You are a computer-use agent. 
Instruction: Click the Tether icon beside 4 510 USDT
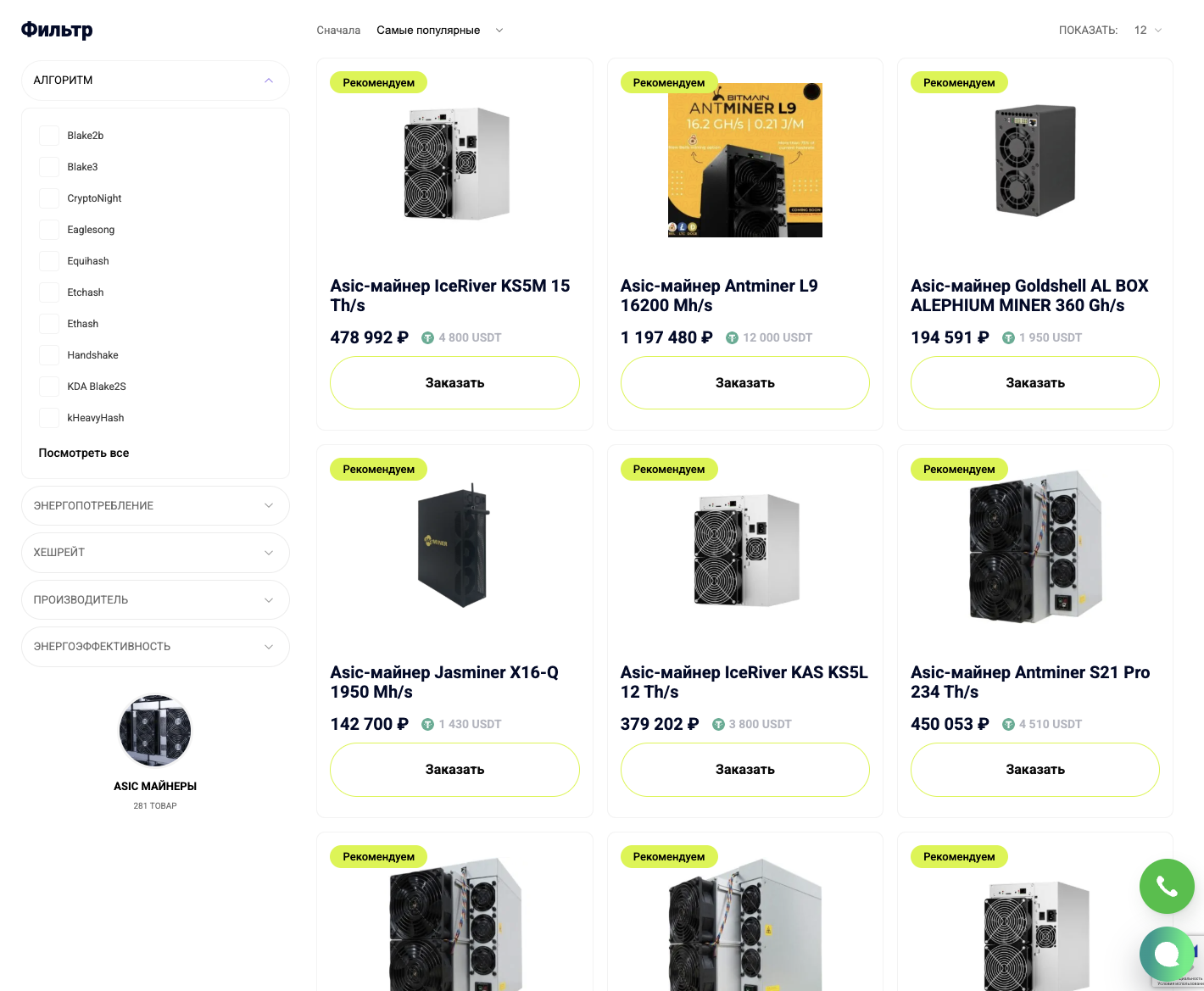click(1008, 724)
